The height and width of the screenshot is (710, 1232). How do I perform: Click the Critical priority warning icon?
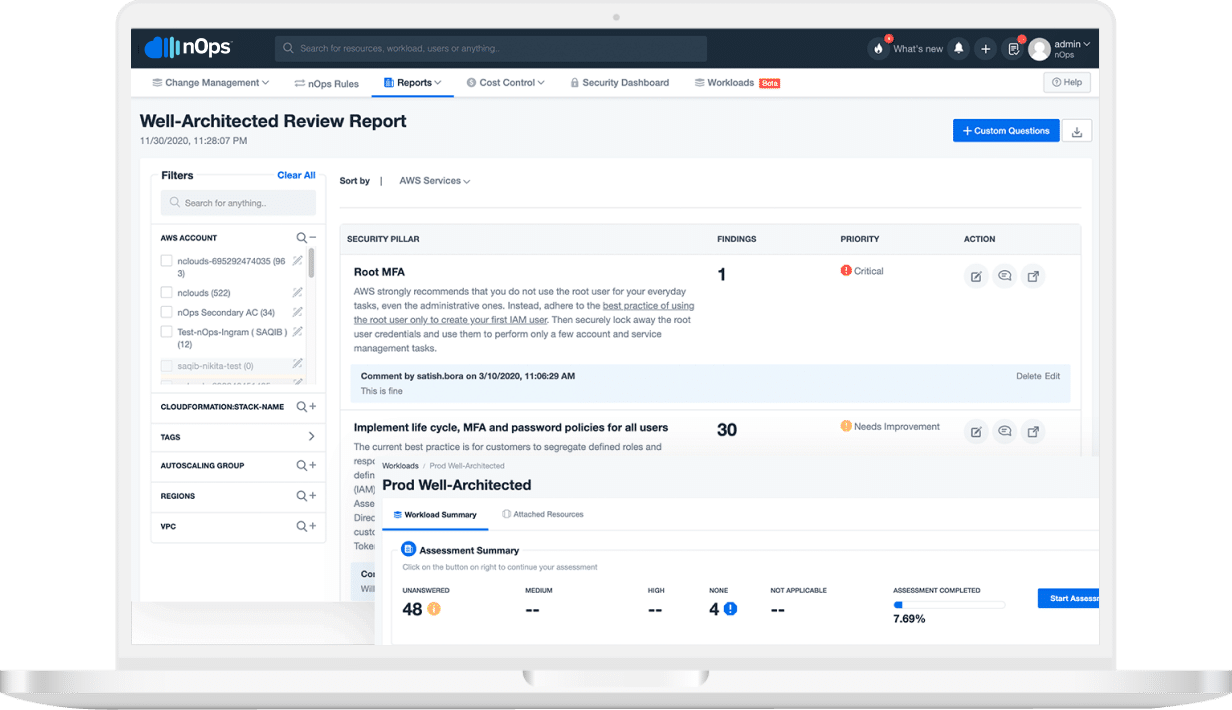point(846,271)
